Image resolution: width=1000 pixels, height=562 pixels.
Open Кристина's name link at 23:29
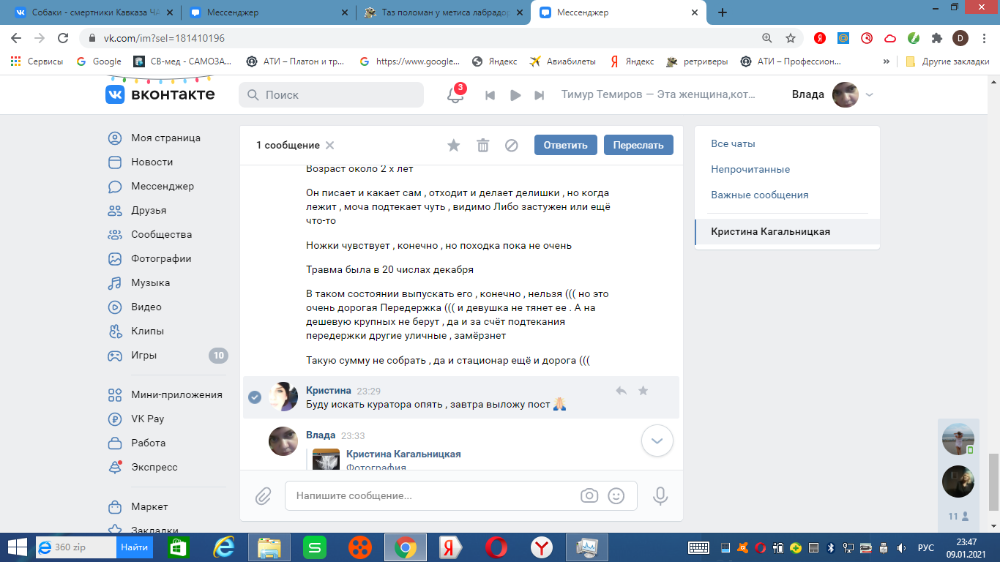tap(328, 390)
